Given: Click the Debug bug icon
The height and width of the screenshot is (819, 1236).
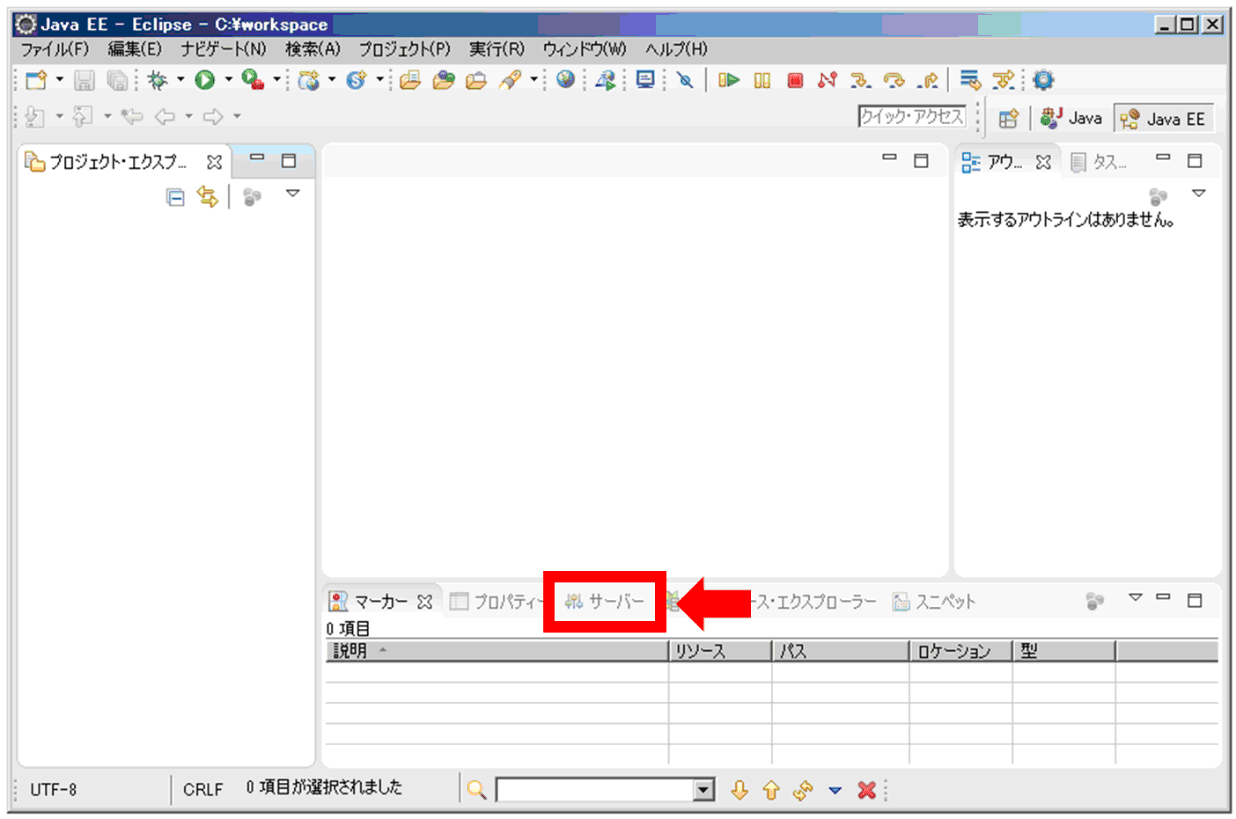Looking at the screenshot, I should (157, 80).
